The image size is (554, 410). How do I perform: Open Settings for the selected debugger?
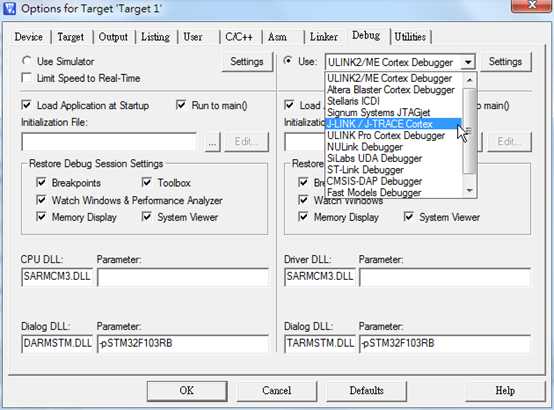505,62
